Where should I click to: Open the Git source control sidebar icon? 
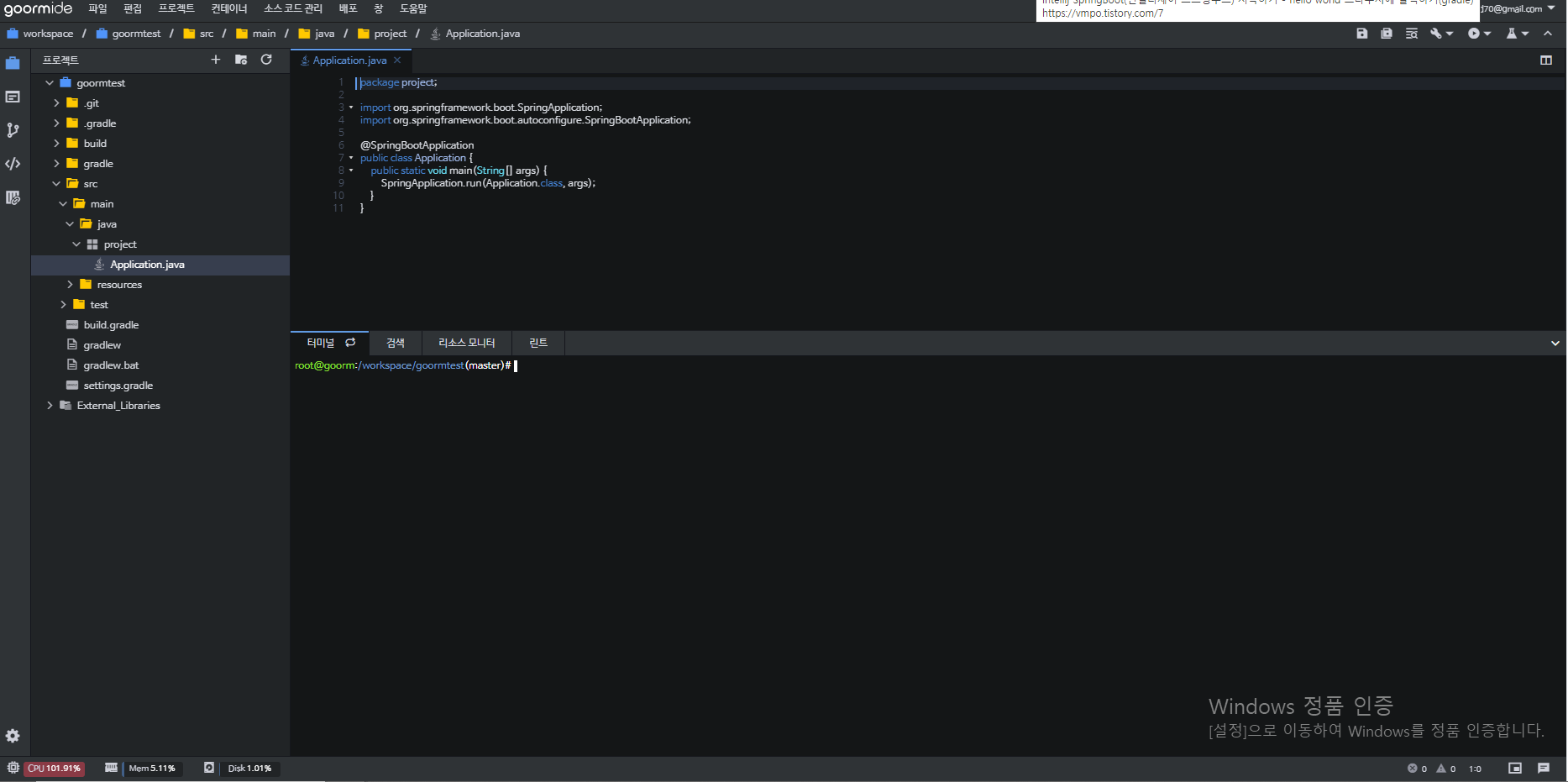coord(13,130)
